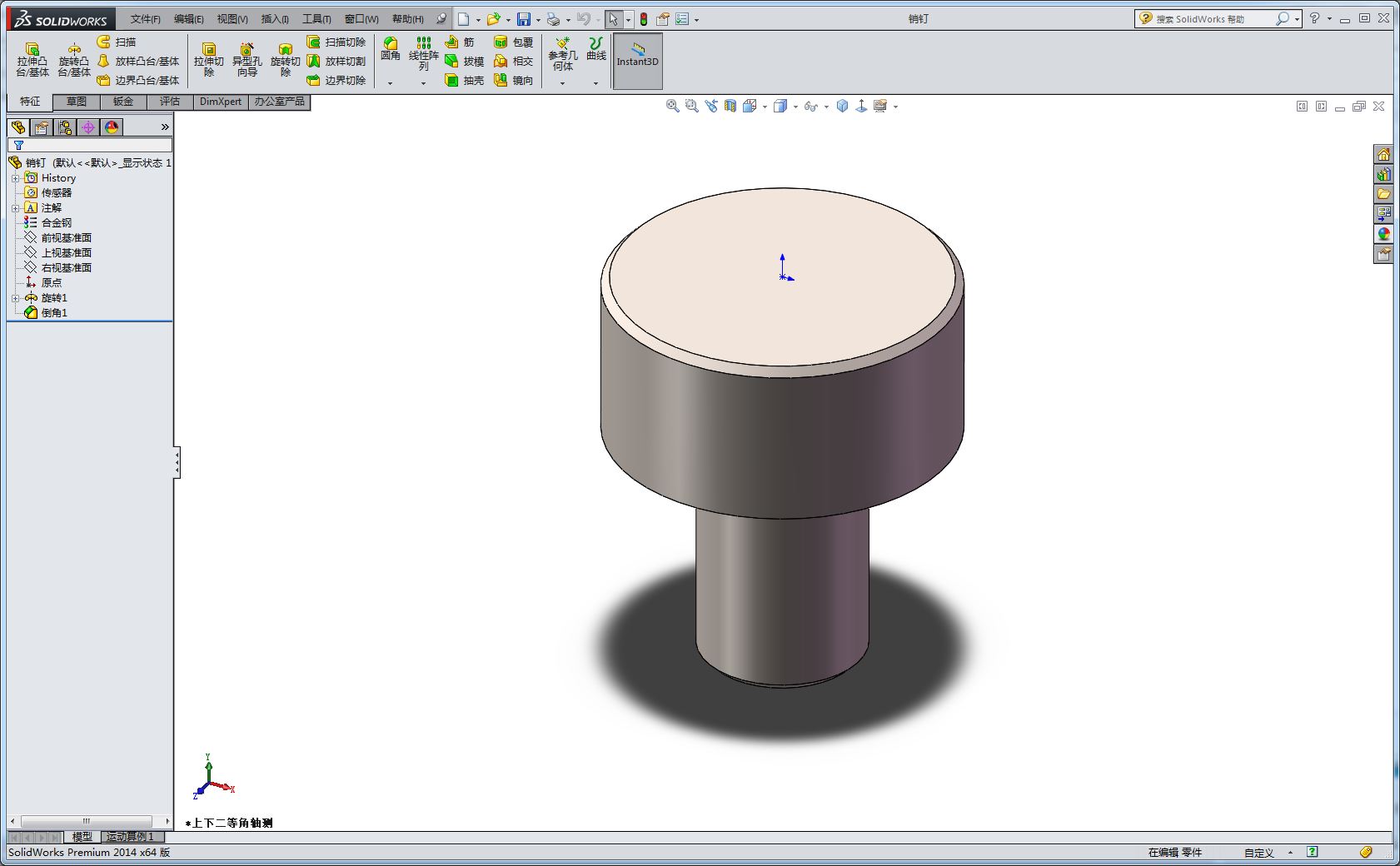The image size is (1400, 866).
Task: Toggle the Instant3D button
Action: 637,61
